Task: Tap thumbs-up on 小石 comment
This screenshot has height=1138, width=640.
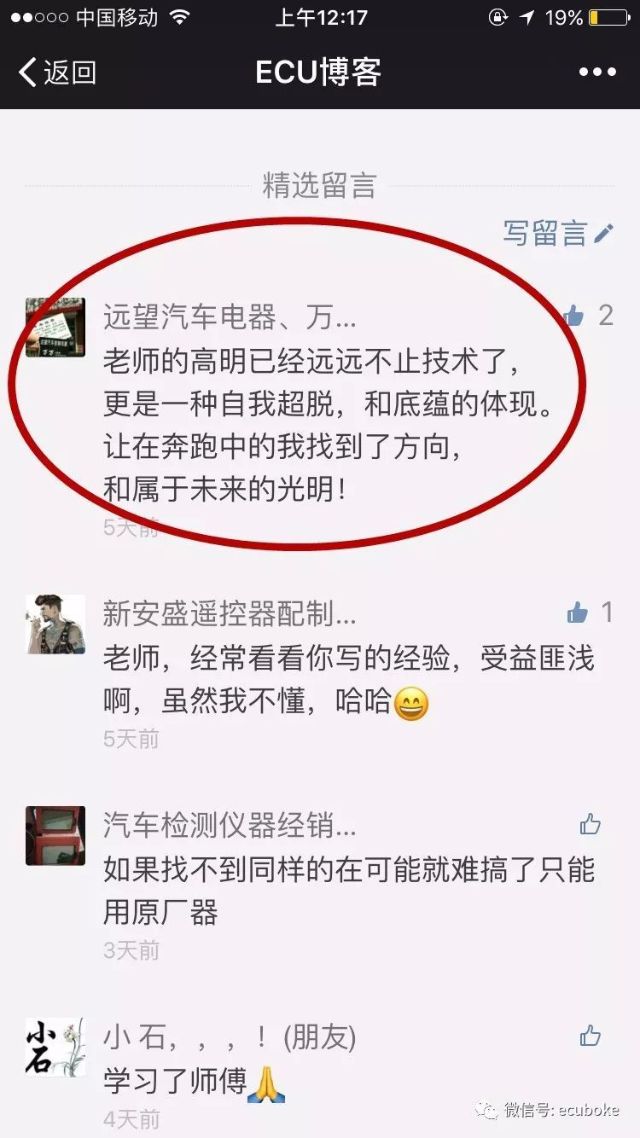Action: (x=590, y=1036)
